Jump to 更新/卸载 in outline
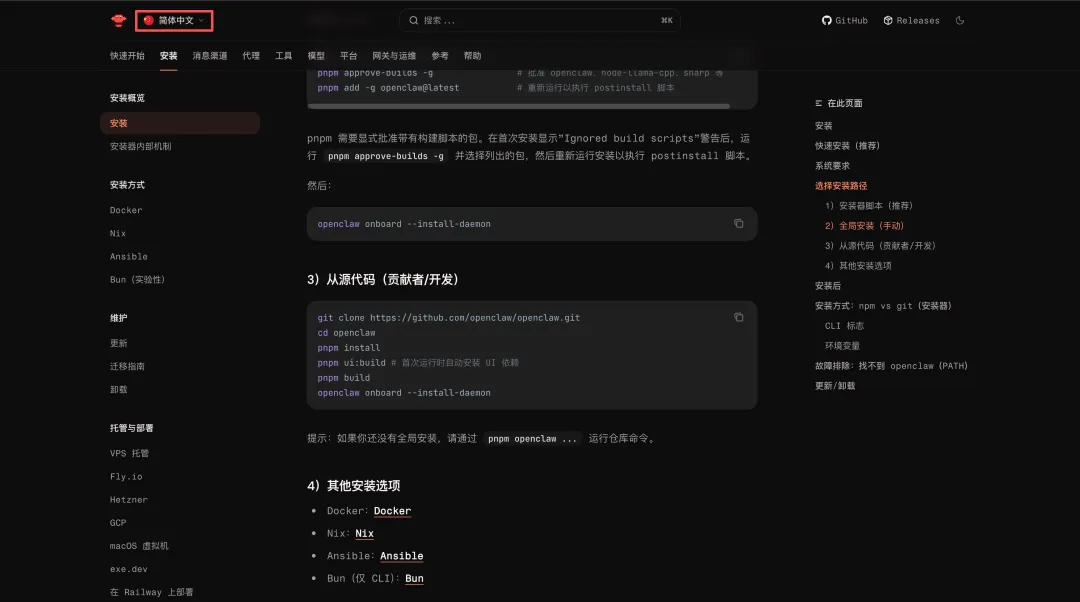This screenshot has height=602, width=1080. (x=835, y=386)
